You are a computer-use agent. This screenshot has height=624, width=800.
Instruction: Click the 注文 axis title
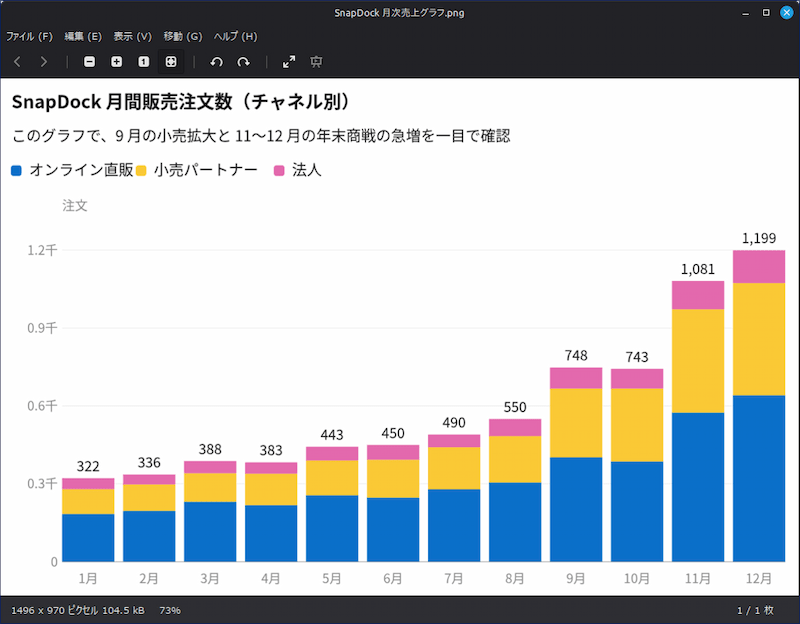(75, 206)
